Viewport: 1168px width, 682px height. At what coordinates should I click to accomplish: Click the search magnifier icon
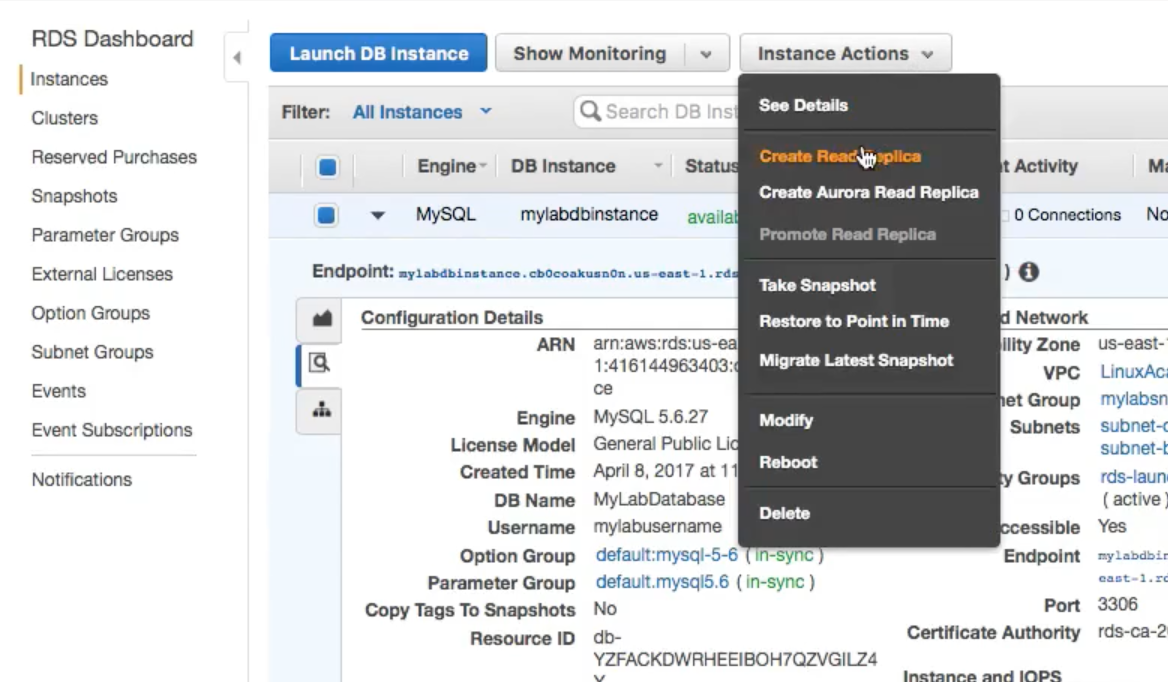click(590, 112)
